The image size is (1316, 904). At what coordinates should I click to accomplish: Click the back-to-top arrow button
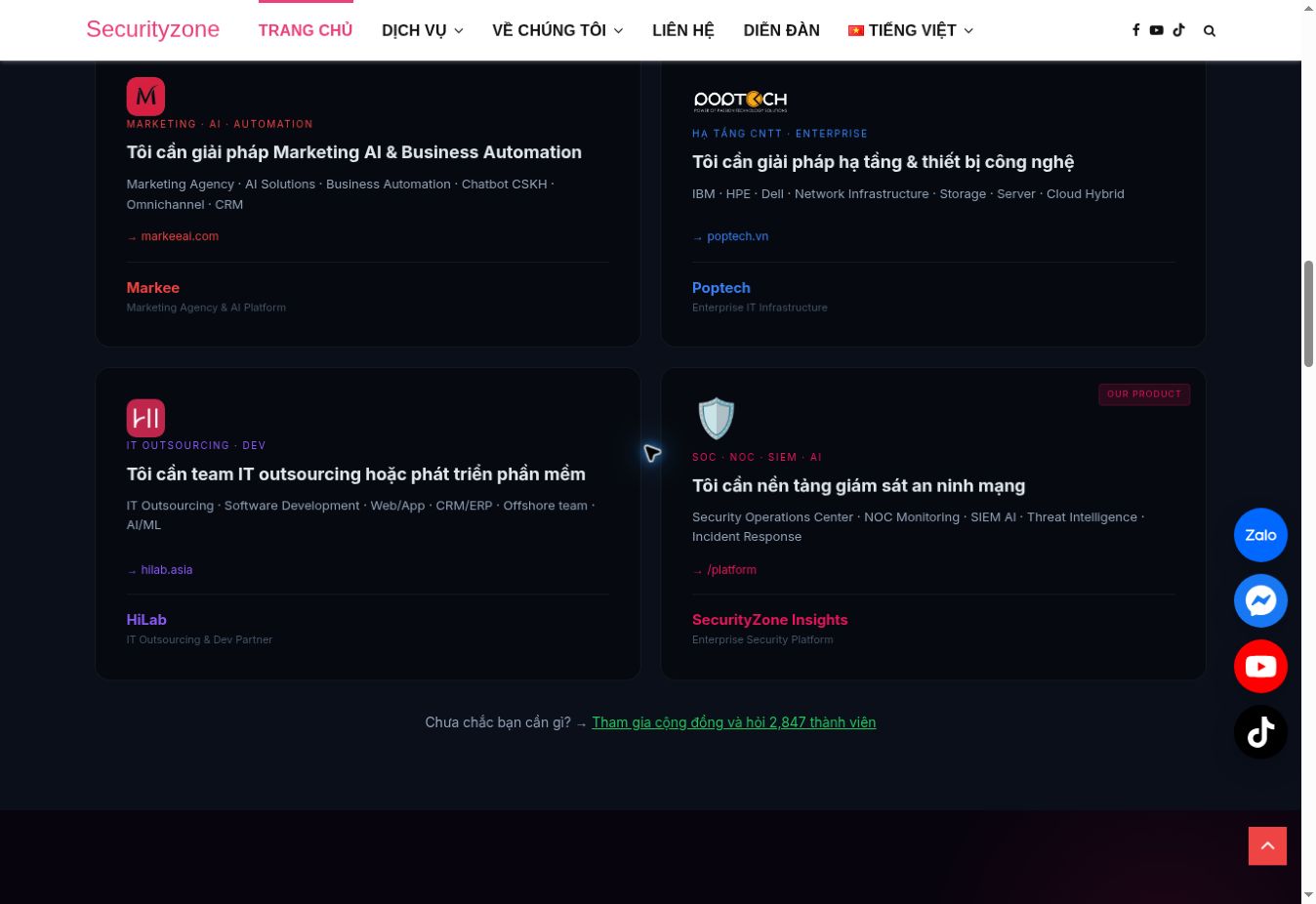click(x=1267, y=846)
